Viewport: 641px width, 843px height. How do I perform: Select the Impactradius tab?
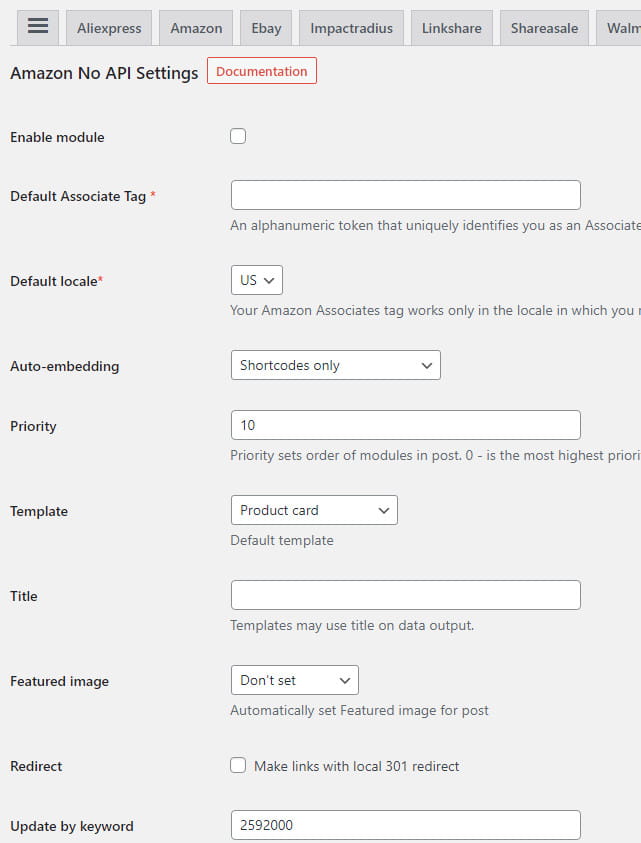pos(352,28)
